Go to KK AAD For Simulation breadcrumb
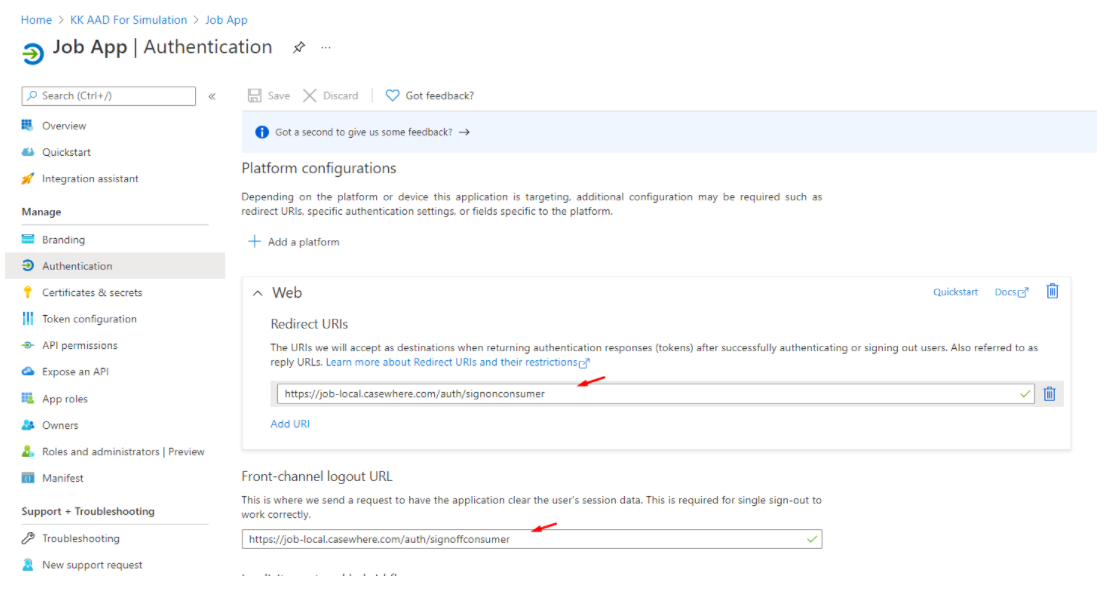 (x=128, y=20)
